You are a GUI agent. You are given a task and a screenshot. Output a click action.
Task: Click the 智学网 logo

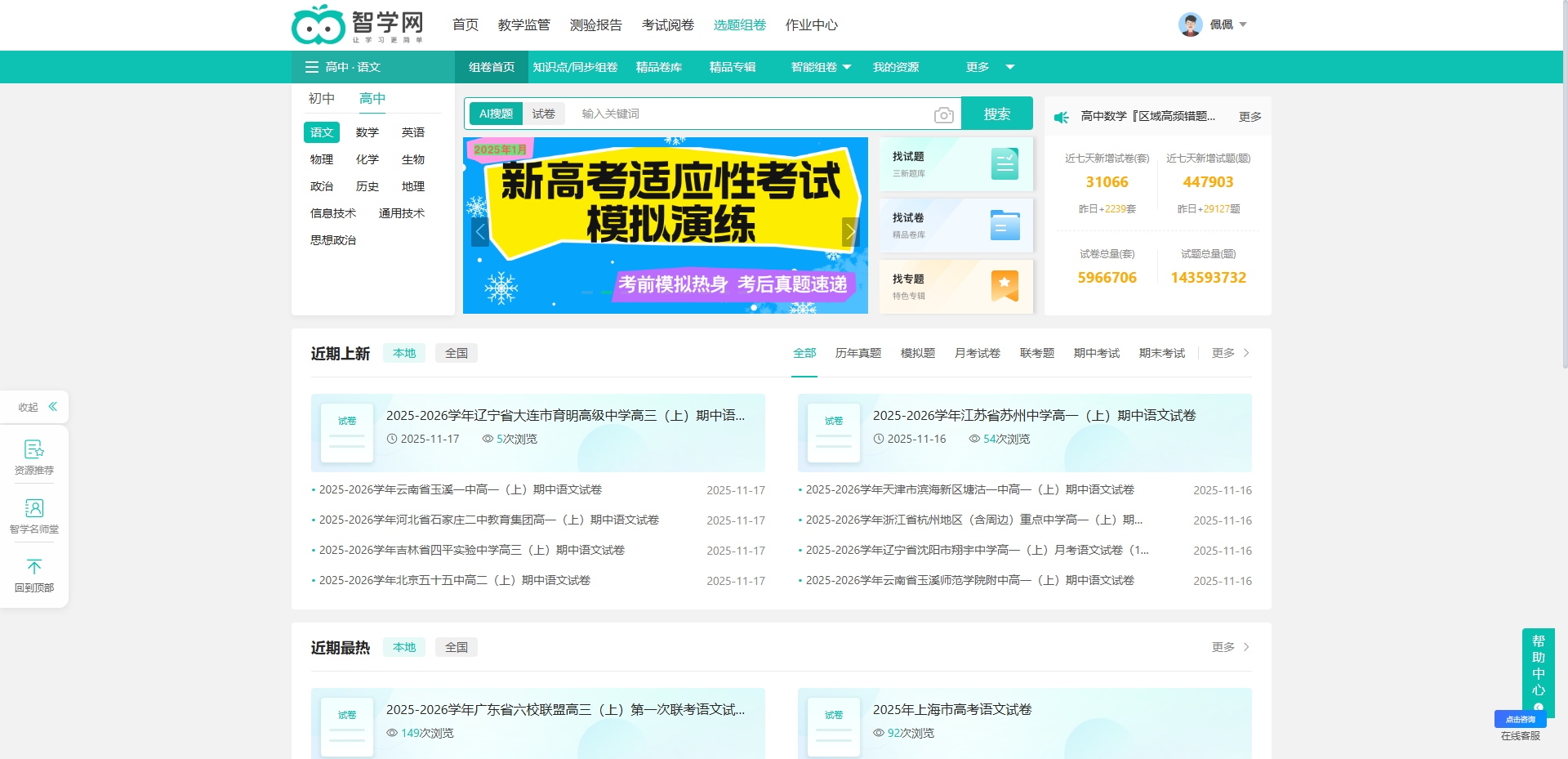358,25
